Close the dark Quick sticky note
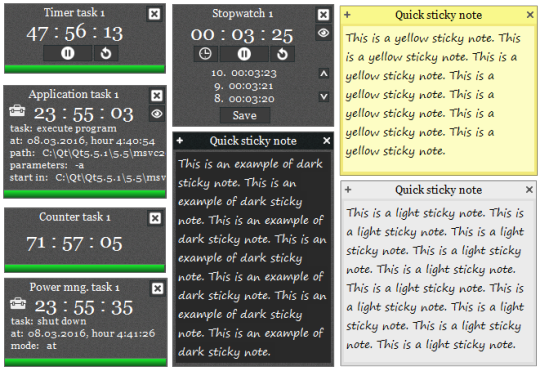Screen dimensions: 540x371 pos(327,141)
